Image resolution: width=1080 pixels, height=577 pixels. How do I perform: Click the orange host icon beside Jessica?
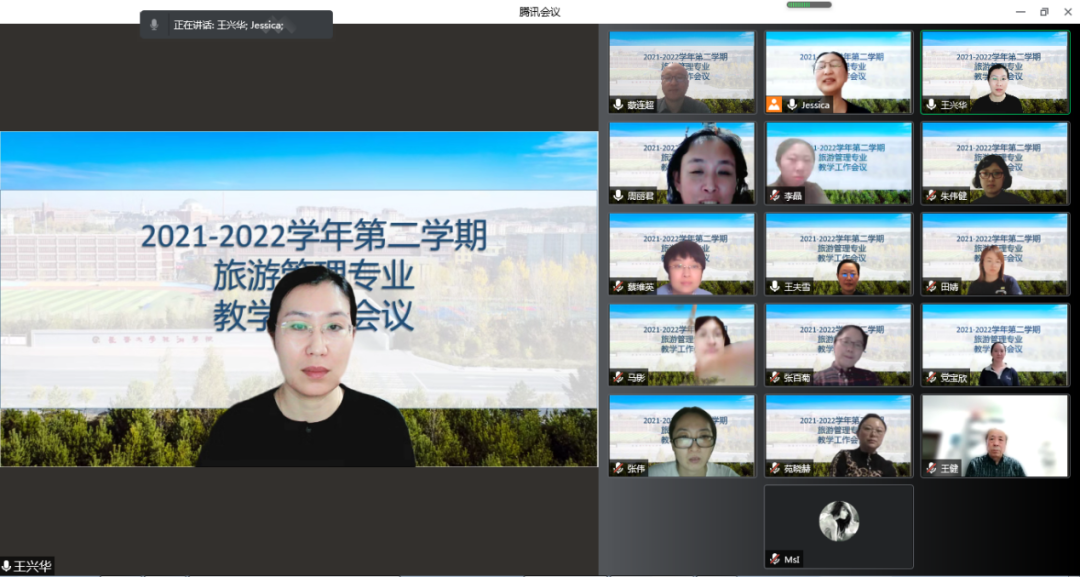click(774, 104)
